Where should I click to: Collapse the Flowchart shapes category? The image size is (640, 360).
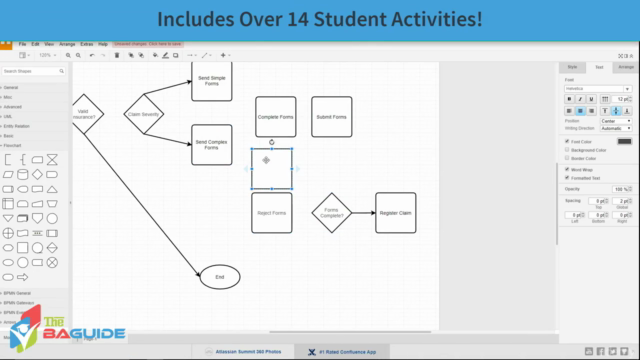[x=12, y=145]
